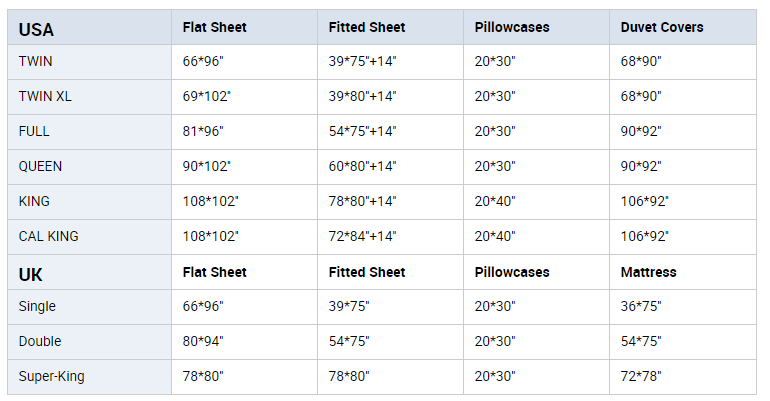Click Super-King mattress size 72*78"
This screenshot has width=770, height=401.
pyautogui.click(x=640, y=376)
